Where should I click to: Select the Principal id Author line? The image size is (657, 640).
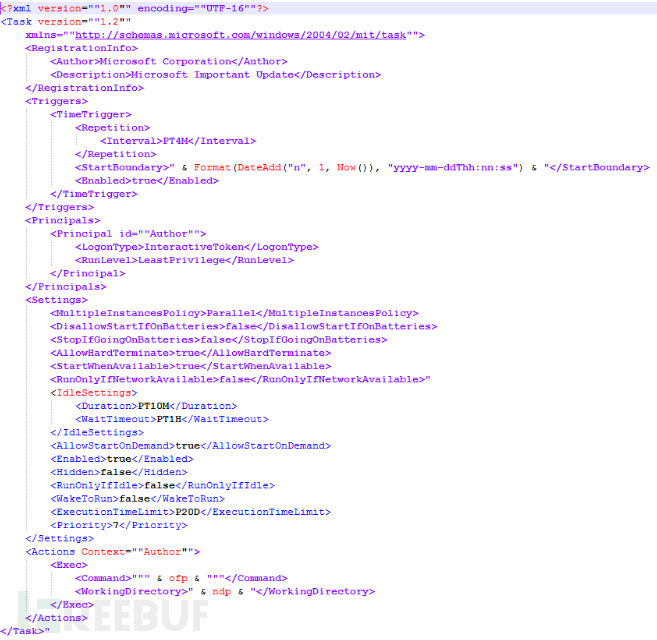[x=128, y=234]
